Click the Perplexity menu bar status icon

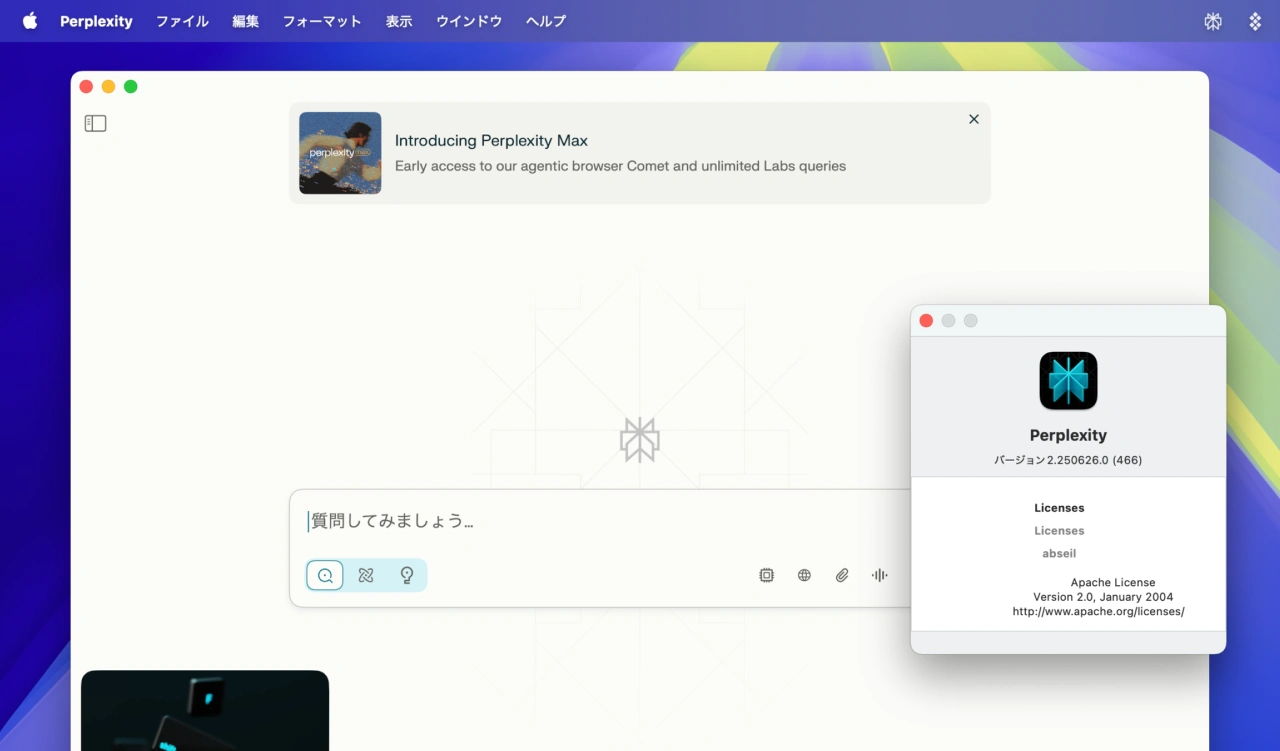1213,21
